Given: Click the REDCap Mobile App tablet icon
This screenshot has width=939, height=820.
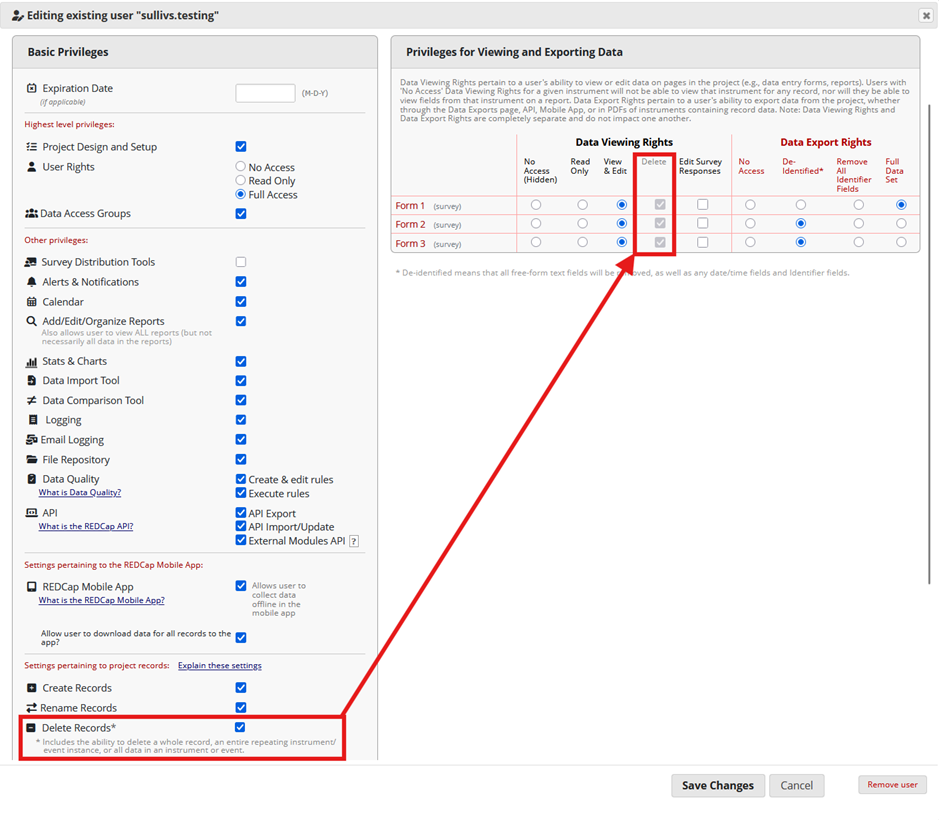Looking at the screenshot, I should pyautogui.click(x=32, y=587).
